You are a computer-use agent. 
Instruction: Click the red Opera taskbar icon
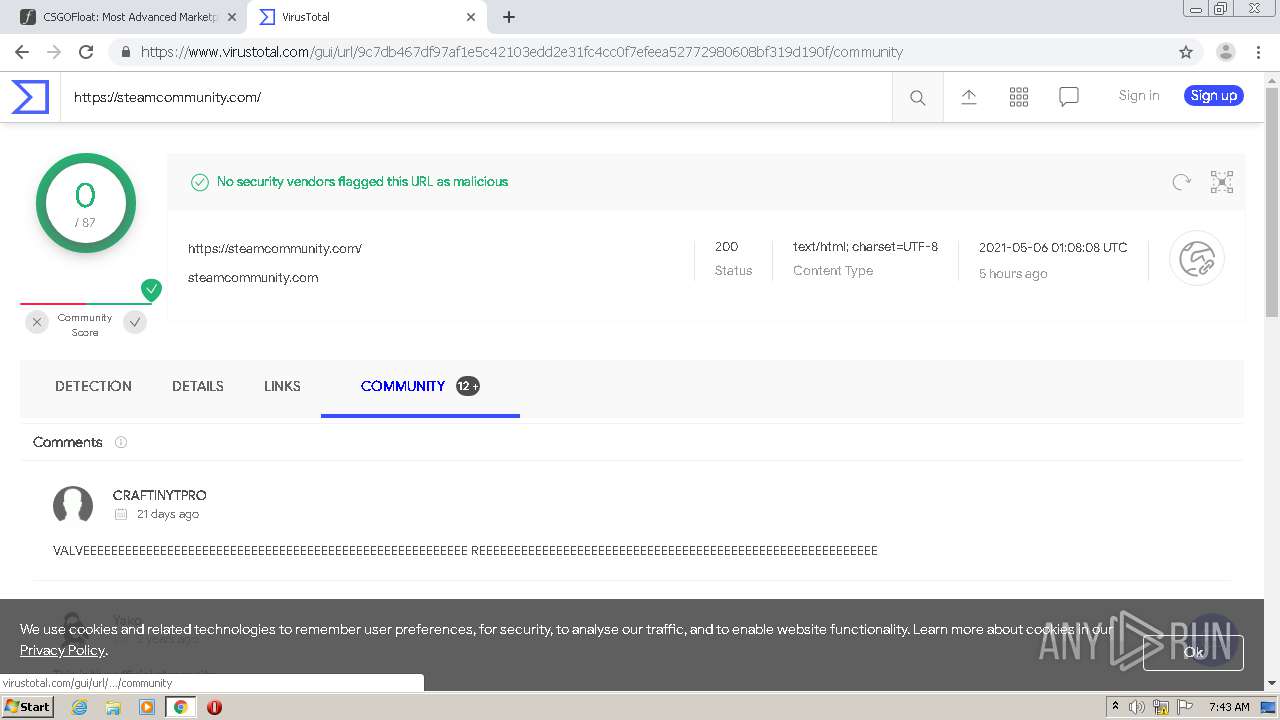pos(214,707)
